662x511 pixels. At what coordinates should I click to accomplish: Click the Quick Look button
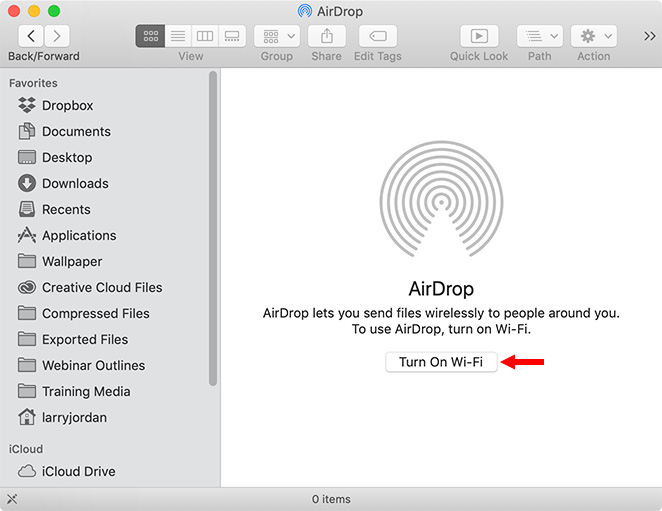(479, 36)
